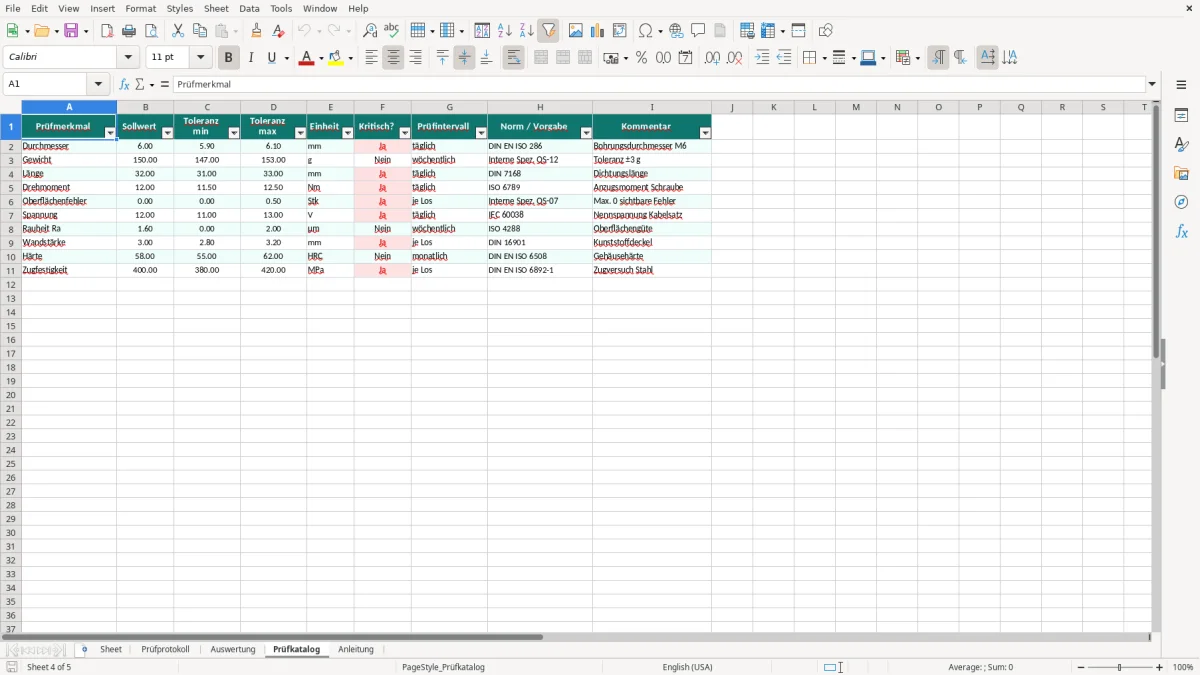Screen dimensions: 1200x675
Task: Activate Clone Formatting paintbrush
Action: click(x=257, y=31)
